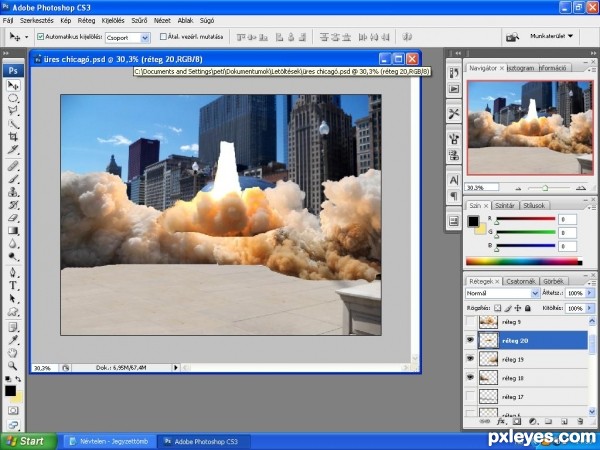Select the Blur tool
Viewport: 600px width, 450px height.
tap(13, 244)
